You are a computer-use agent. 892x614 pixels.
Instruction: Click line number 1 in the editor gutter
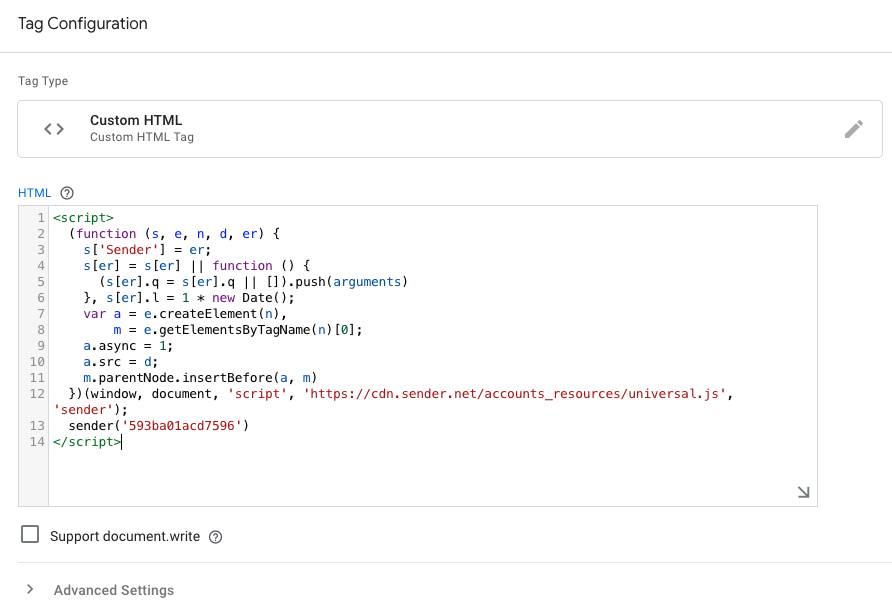tap(39, 218)
